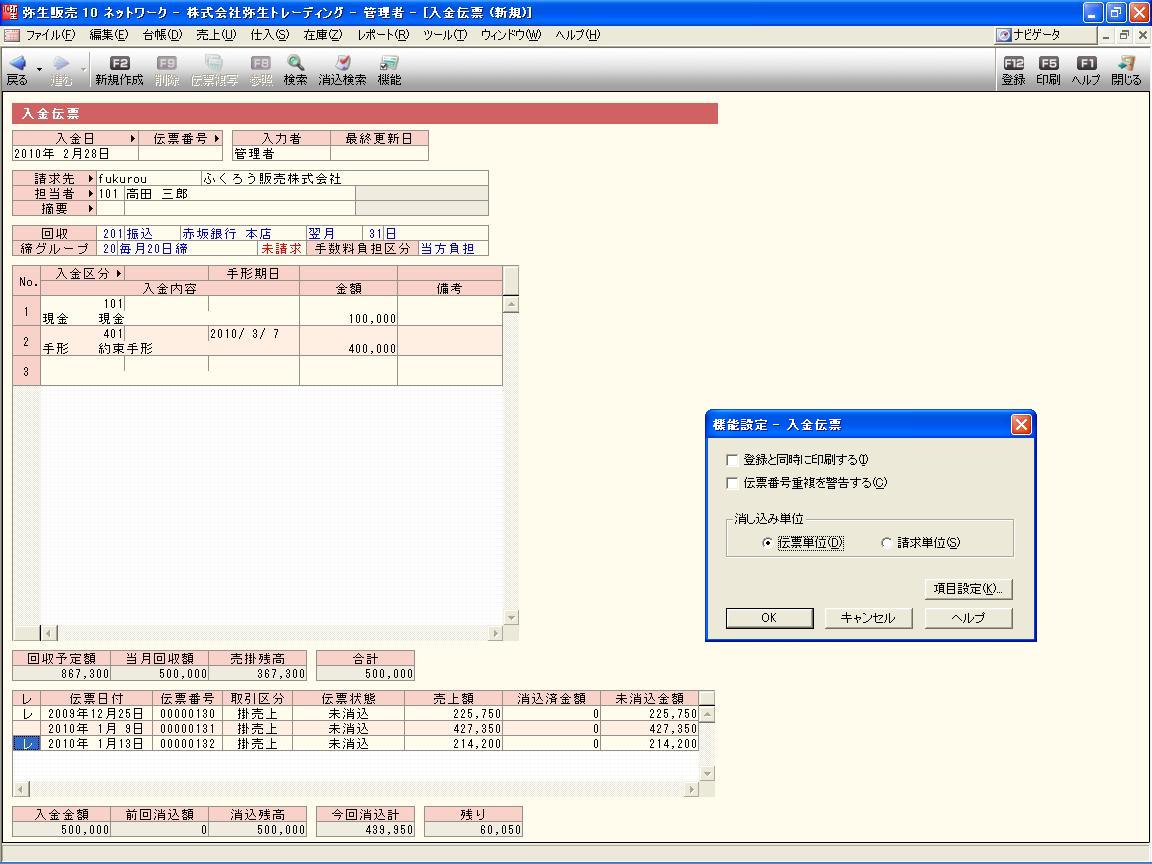Click the キャンセル button in dialog

click(868, 618)
